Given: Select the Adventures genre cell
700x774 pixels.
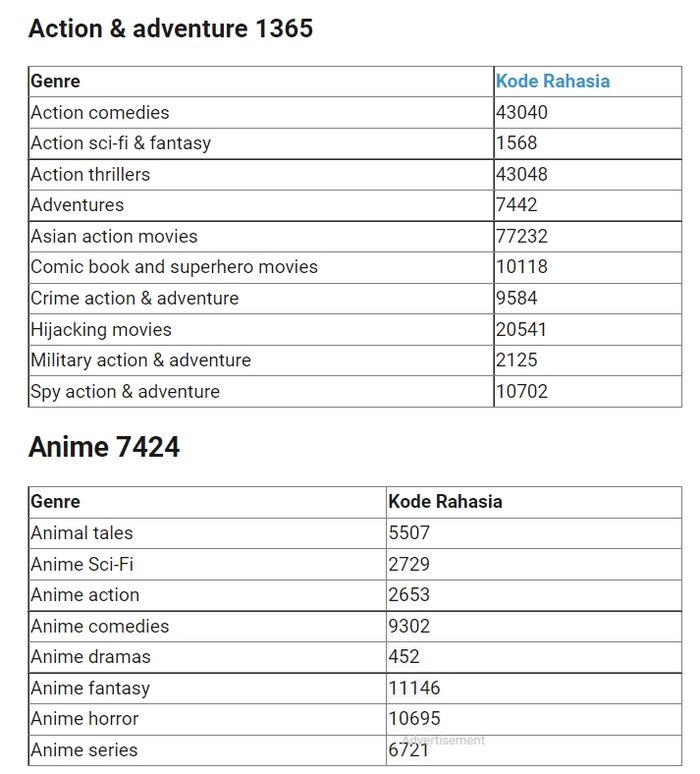Looking at the screenshot, I should pyautogui.click(x=78, y=205).
